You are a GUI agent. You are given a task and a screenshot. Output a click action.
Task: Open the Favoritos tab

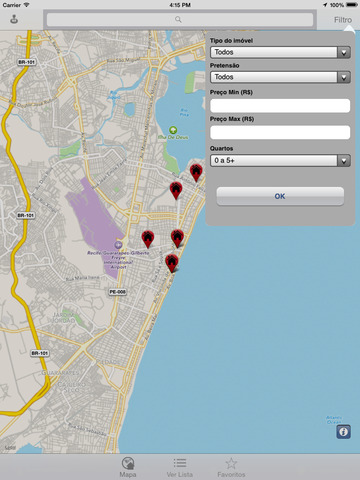tap(231, 467)
